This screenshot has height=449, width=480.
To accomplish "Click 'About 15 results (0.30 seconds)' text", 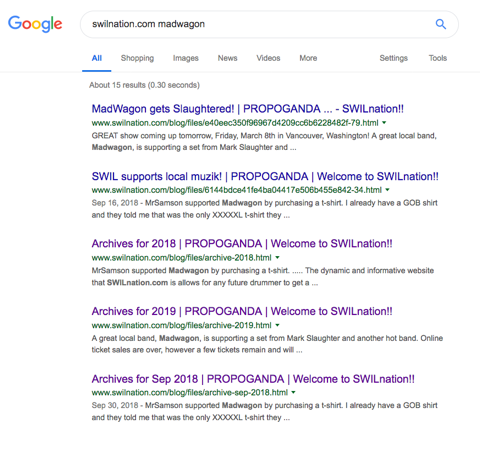I will pos(144,85).
